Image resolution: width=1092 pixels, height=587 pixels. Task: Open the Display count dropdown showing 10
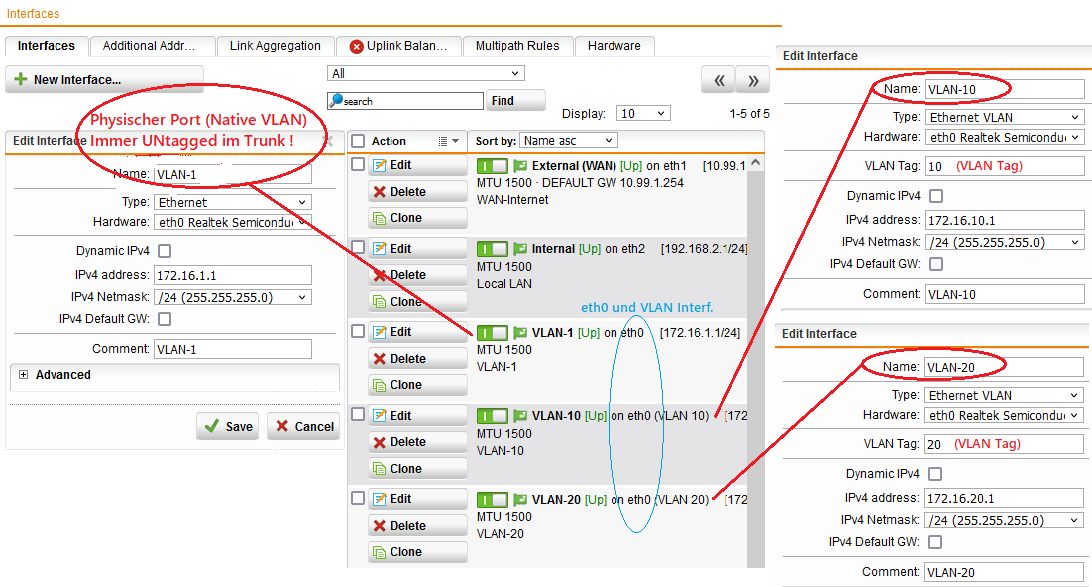(x=644, y=114)
